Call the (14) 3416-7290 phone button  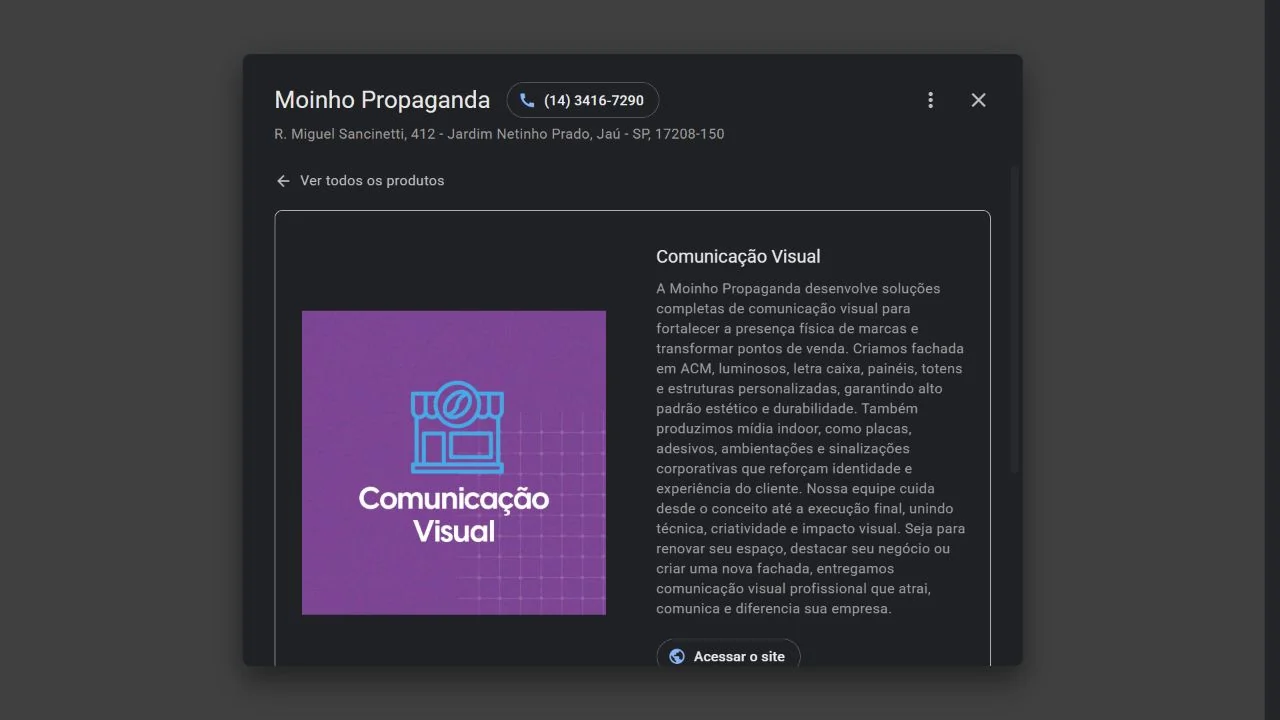pyautogui.click(x=583, y=100)
